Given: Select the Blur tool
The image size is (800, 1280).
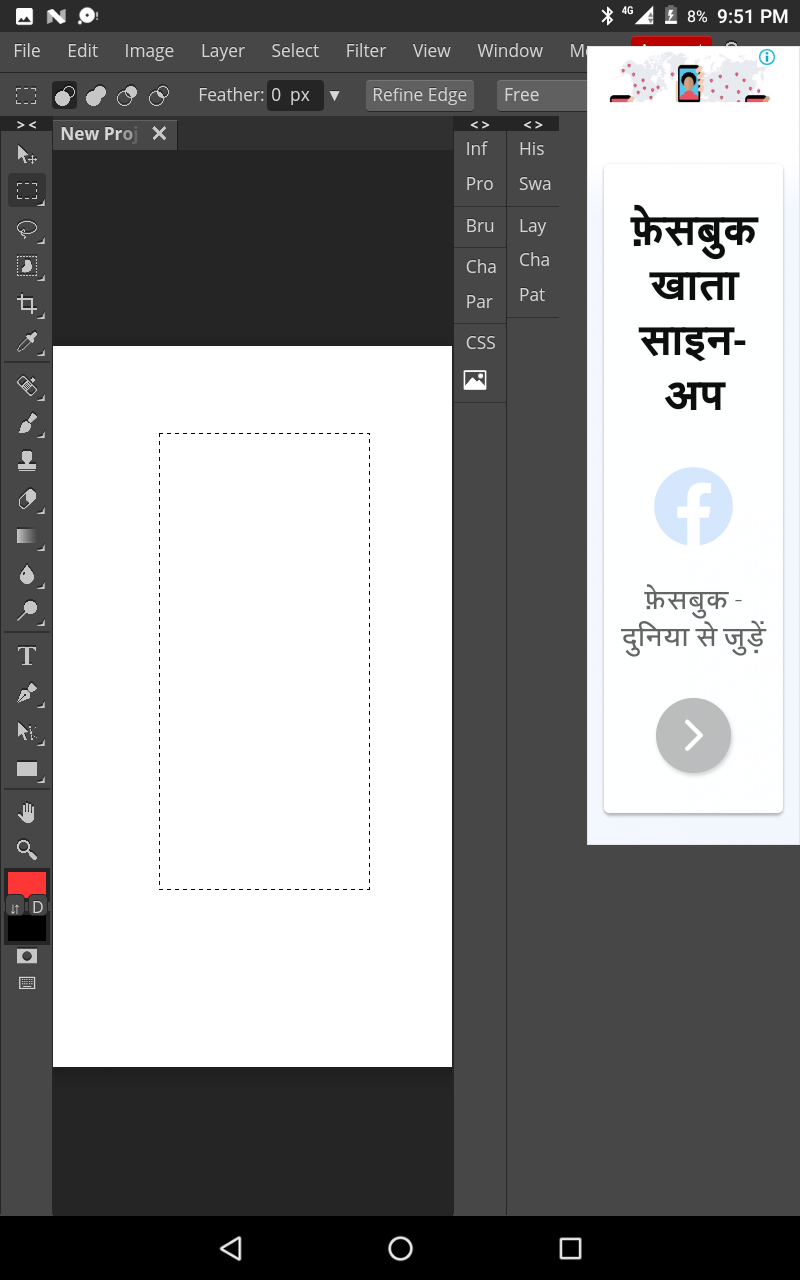Looking at the screenshot, I should coord(27,573).
